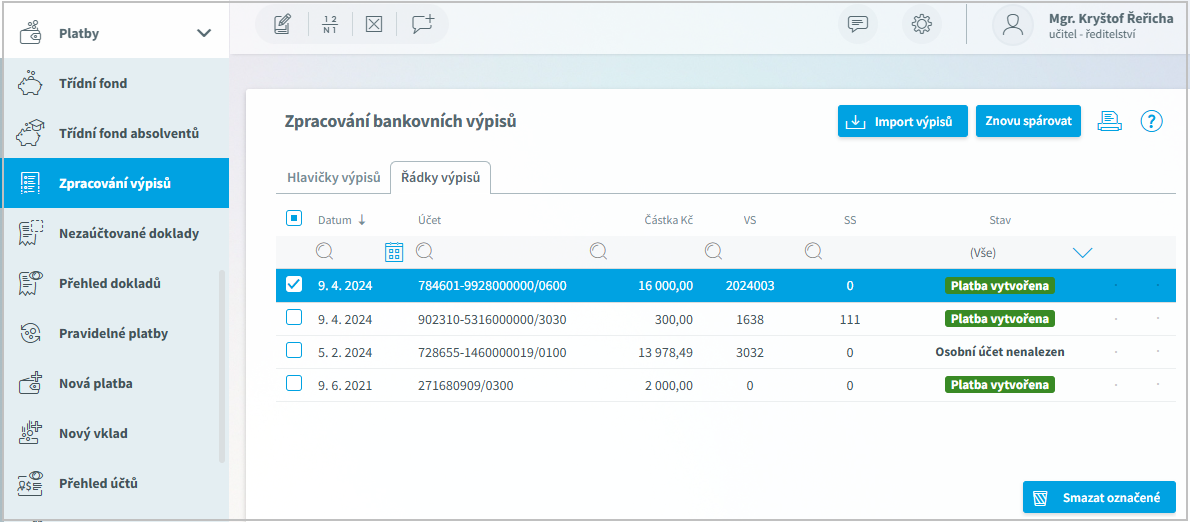The image size is (1190, 522).
Task: Click the edit note icon in top toolbar
Action: coord(282,25)
